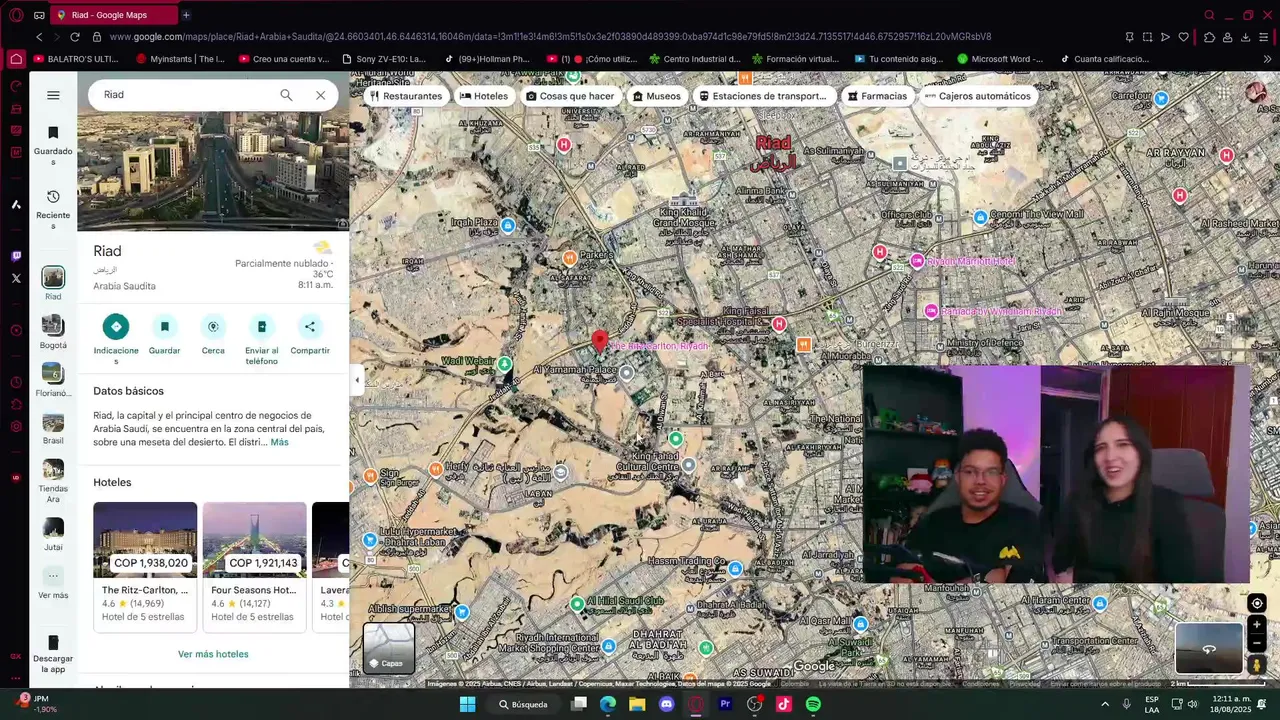Click the taskbar Búsqueda search box

(524, 704)
